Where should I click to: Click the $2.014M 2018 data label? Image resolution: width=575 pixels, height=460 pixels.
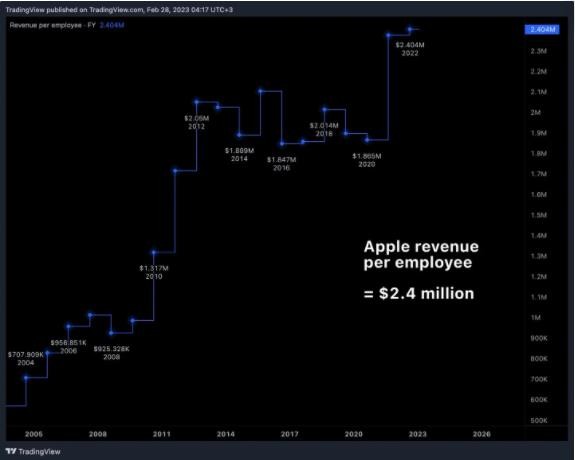click(324, 129)
